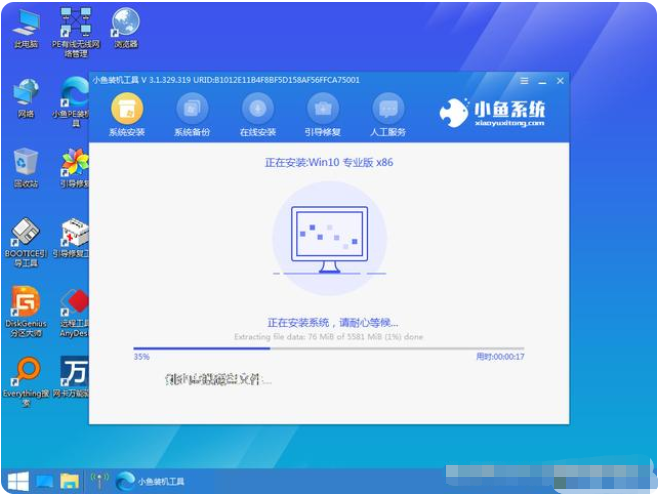658x494 pixels.
Task: Click the installer window title text
Action: (x=226, y=80)
